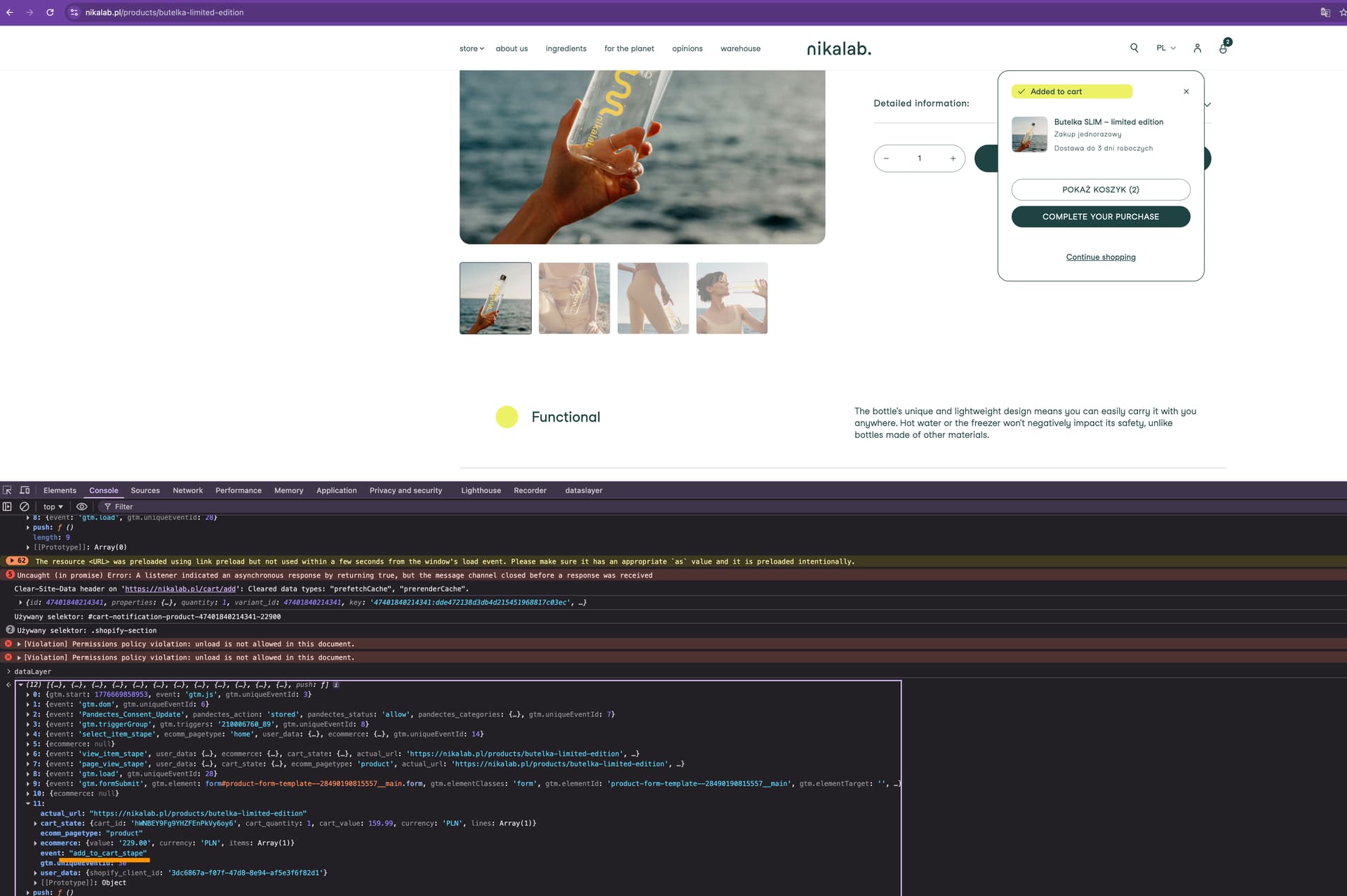This screenshot has width=1347, height=896.
Task: Switch to the Network tab
Action: 187,490
